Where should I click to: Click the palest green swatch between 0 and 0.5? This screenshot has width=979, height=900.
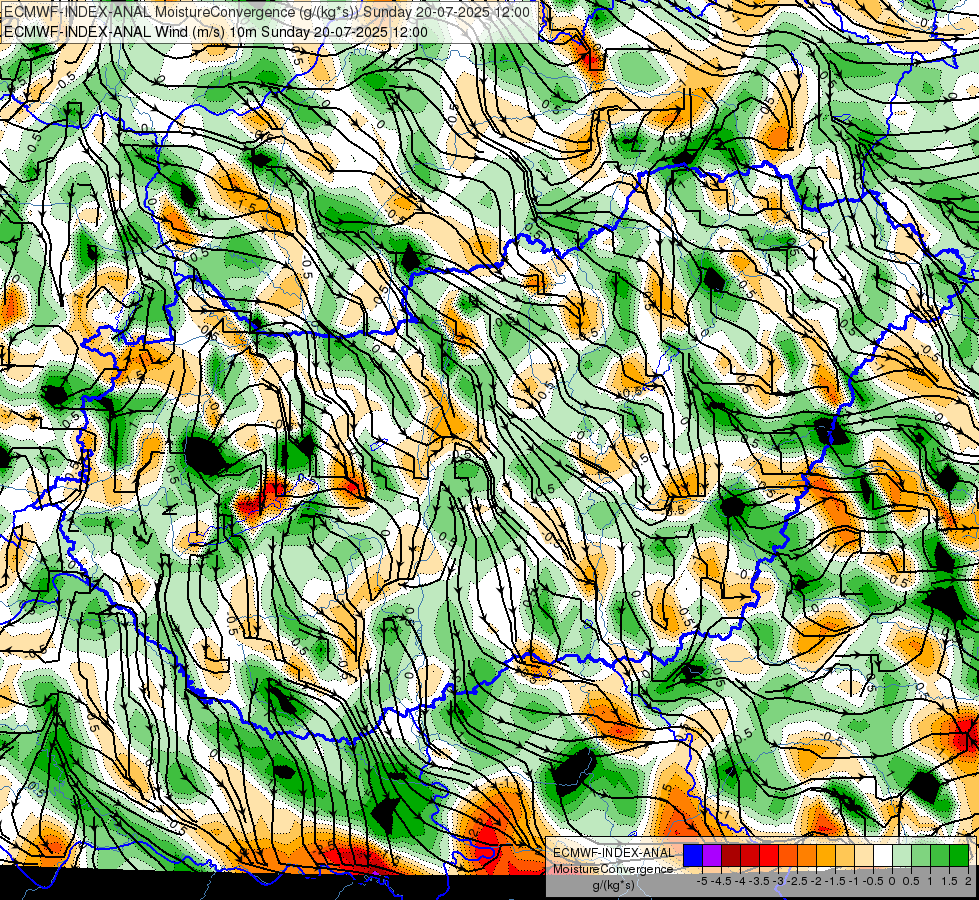point(902,855)
